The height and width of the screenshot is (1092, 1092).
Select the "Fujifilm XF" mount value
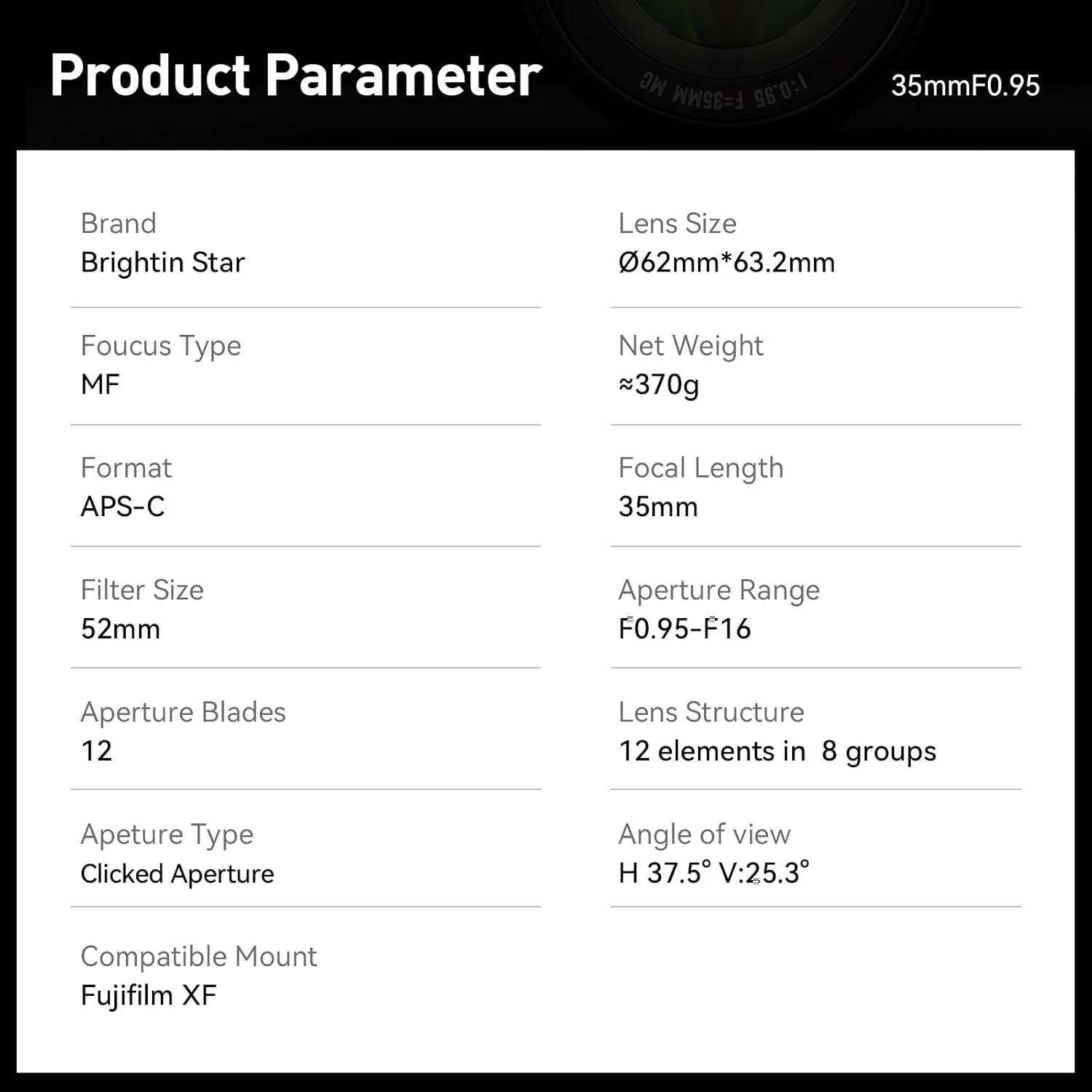(x=149, y=995)
